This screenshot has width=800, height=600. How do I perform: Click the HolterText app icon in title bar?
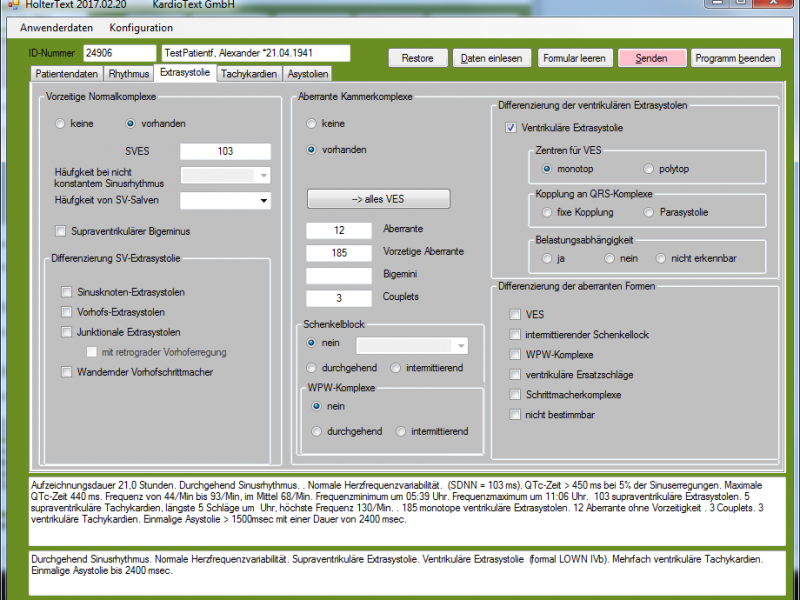point(14,4)
